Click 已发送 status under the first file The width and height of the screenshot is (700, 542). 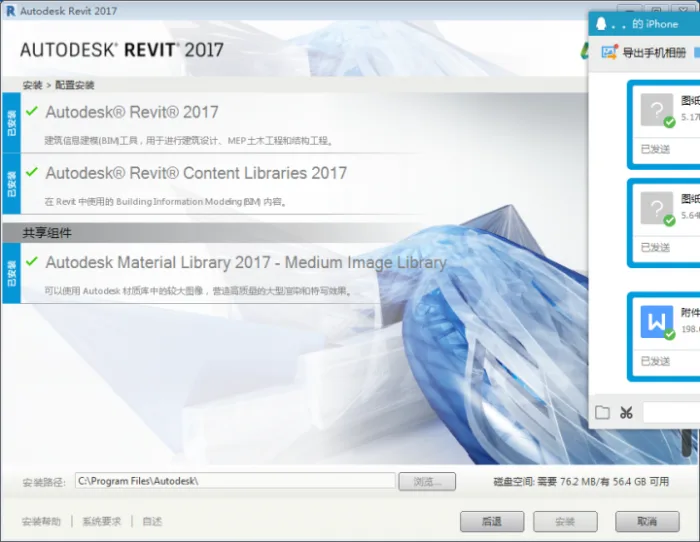[x=655, y=149]
